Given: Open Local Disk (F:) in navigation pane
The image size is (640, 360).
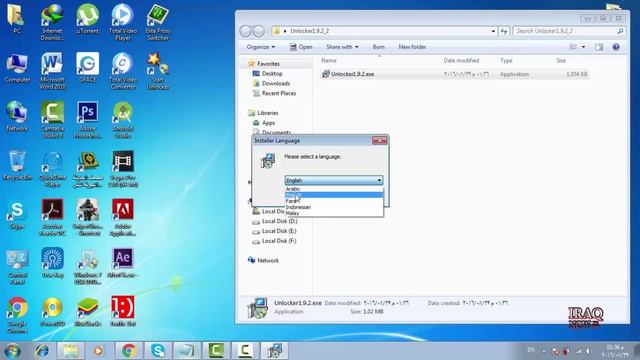Looking at the screenshot, I should click(279, 241).
